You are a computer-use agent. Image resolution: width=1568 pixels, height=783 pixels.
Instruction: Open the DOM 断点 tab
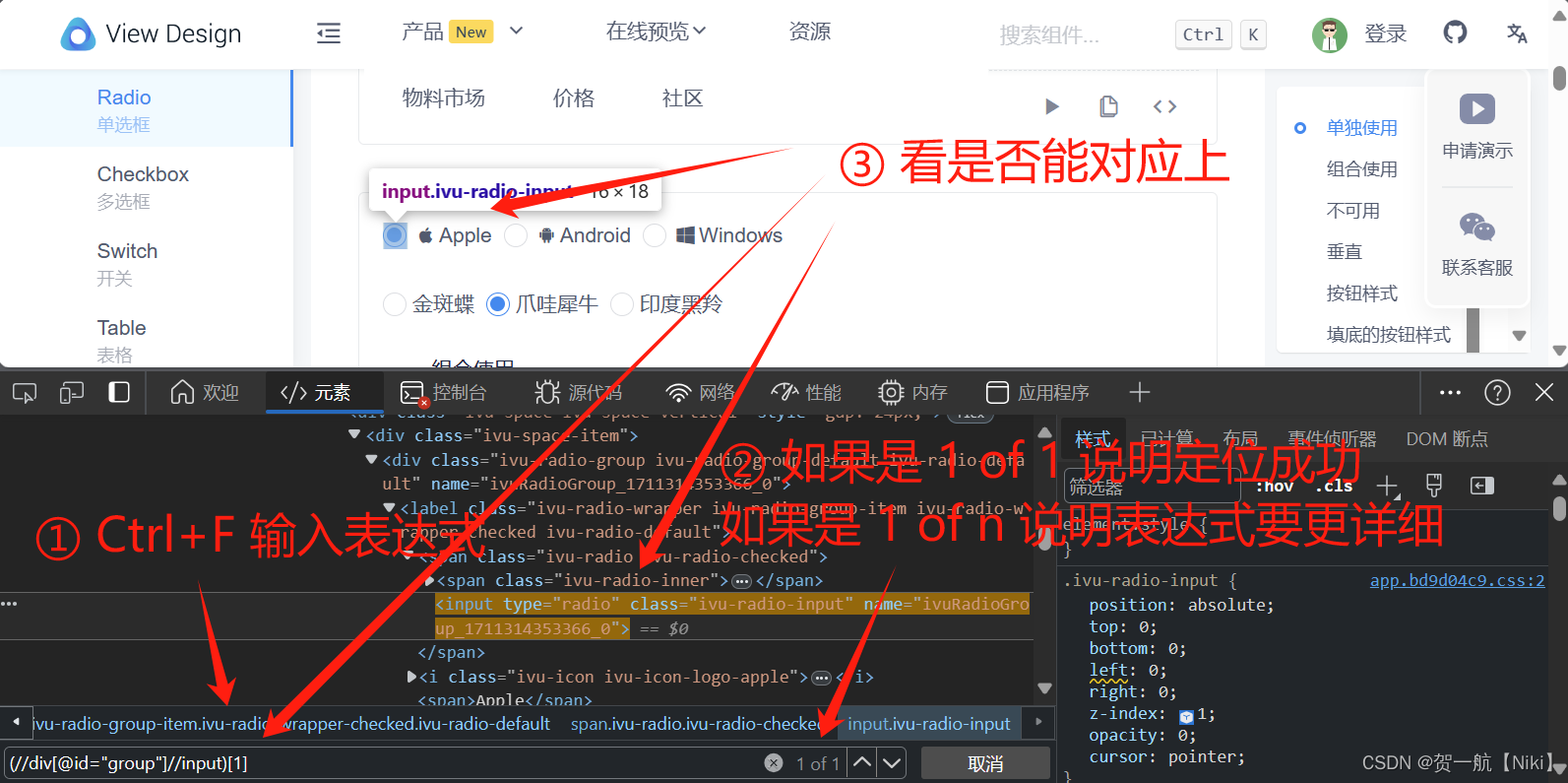point(1447,439)
